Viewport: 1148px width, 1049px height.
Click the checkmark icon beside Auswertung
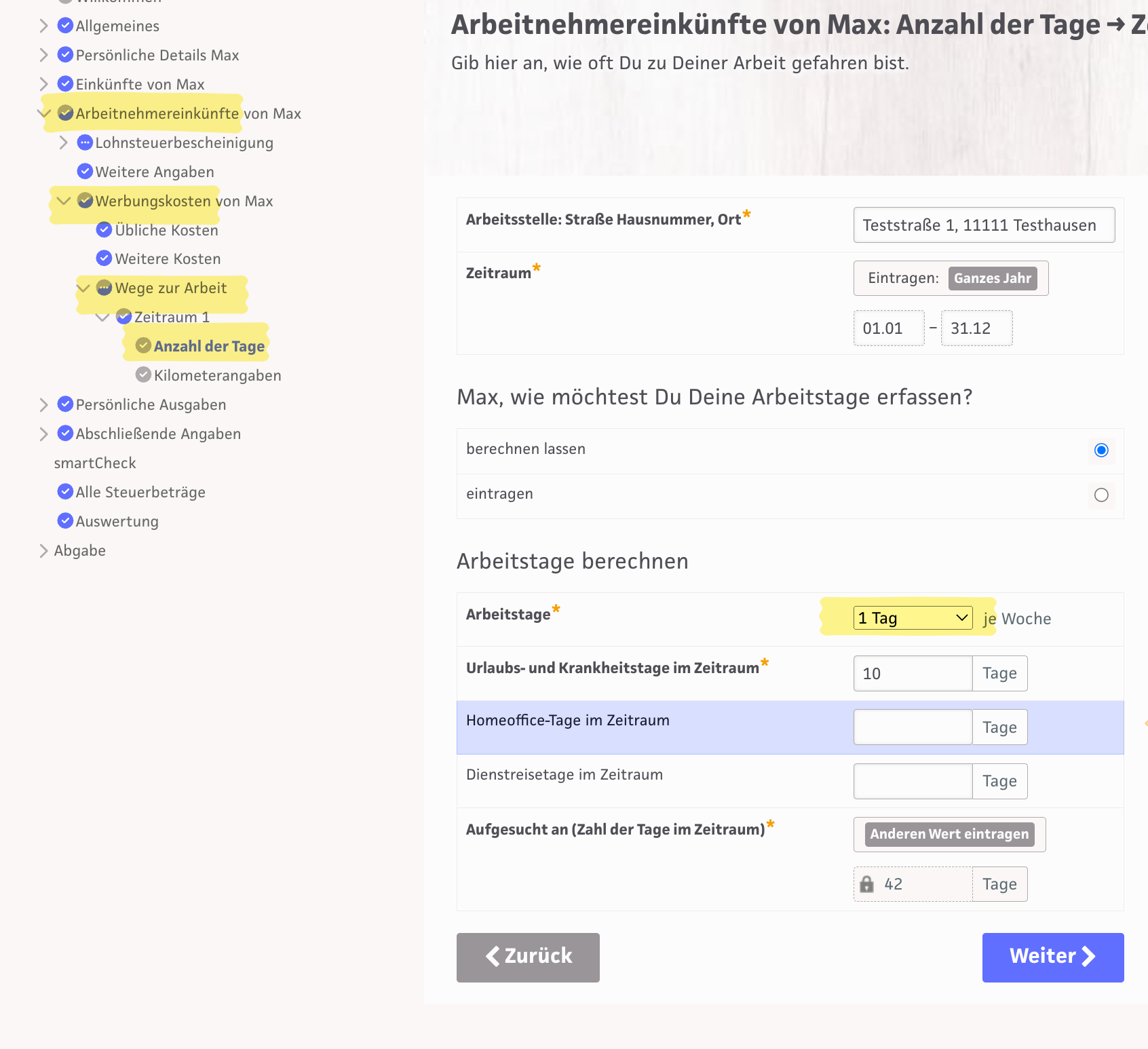pyautogui.click(x=65, y=520)
